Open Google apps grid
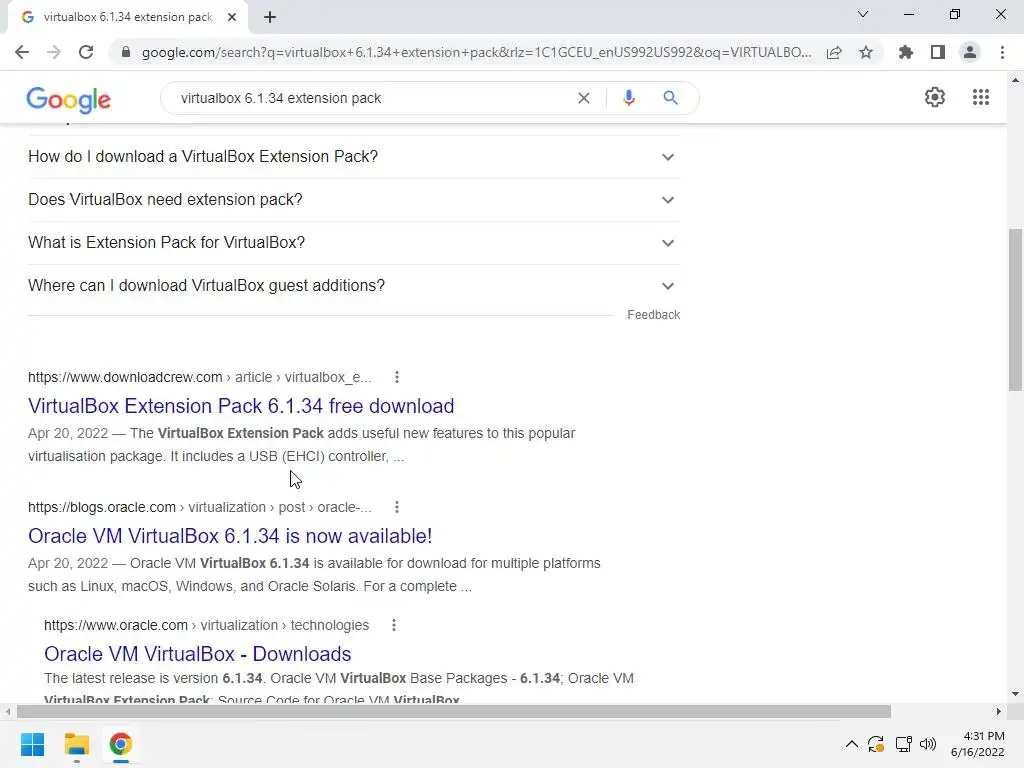 tap(981, 97)
